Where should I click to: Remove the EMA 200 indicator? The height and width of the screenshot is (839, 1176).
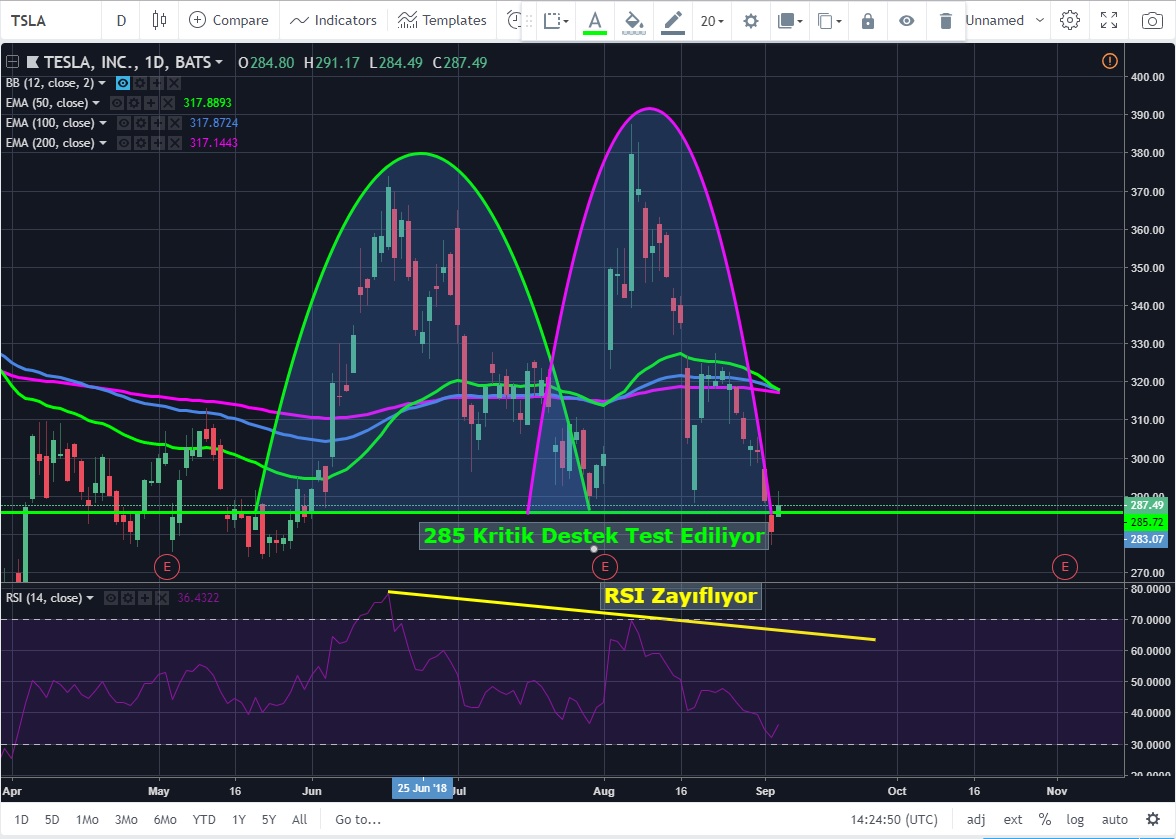(175, 143)
